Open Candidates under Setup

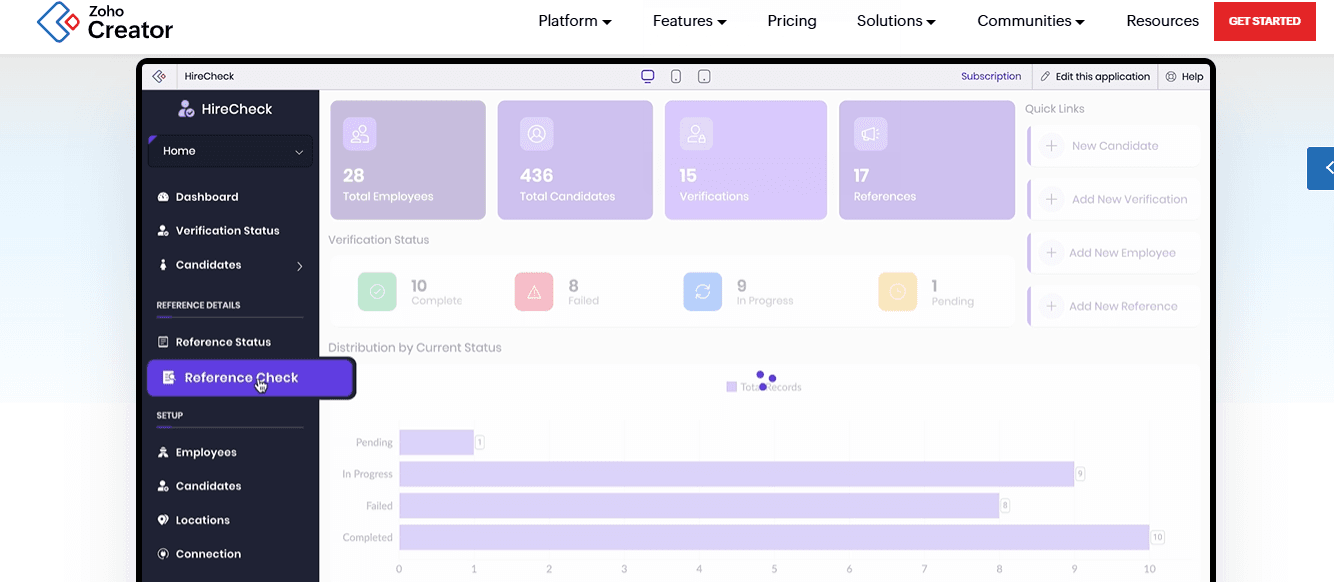click(x=209, y=486)
